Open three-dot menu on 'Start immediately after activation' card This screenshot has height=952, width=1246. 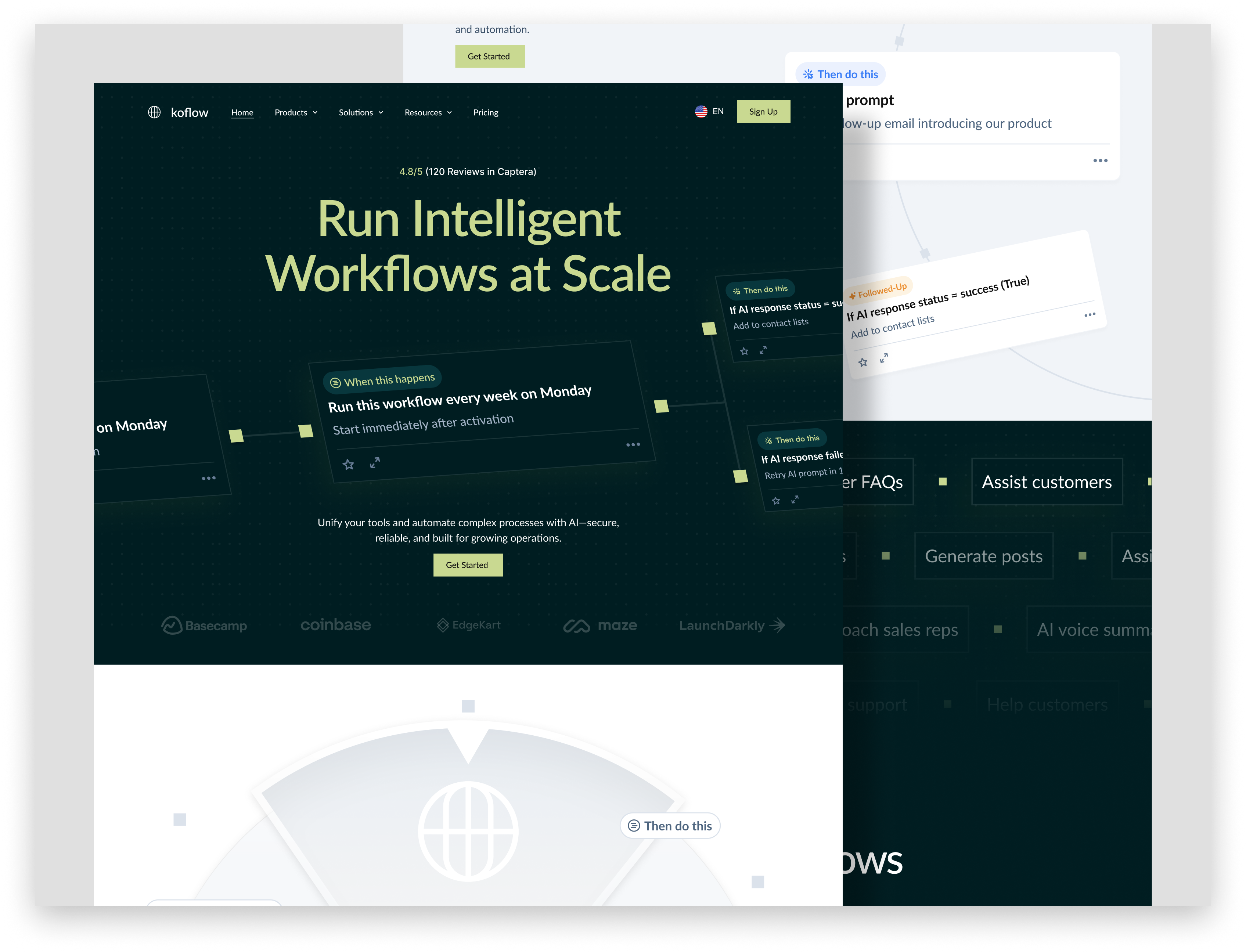pyautogui.click(x=633, y=445)
